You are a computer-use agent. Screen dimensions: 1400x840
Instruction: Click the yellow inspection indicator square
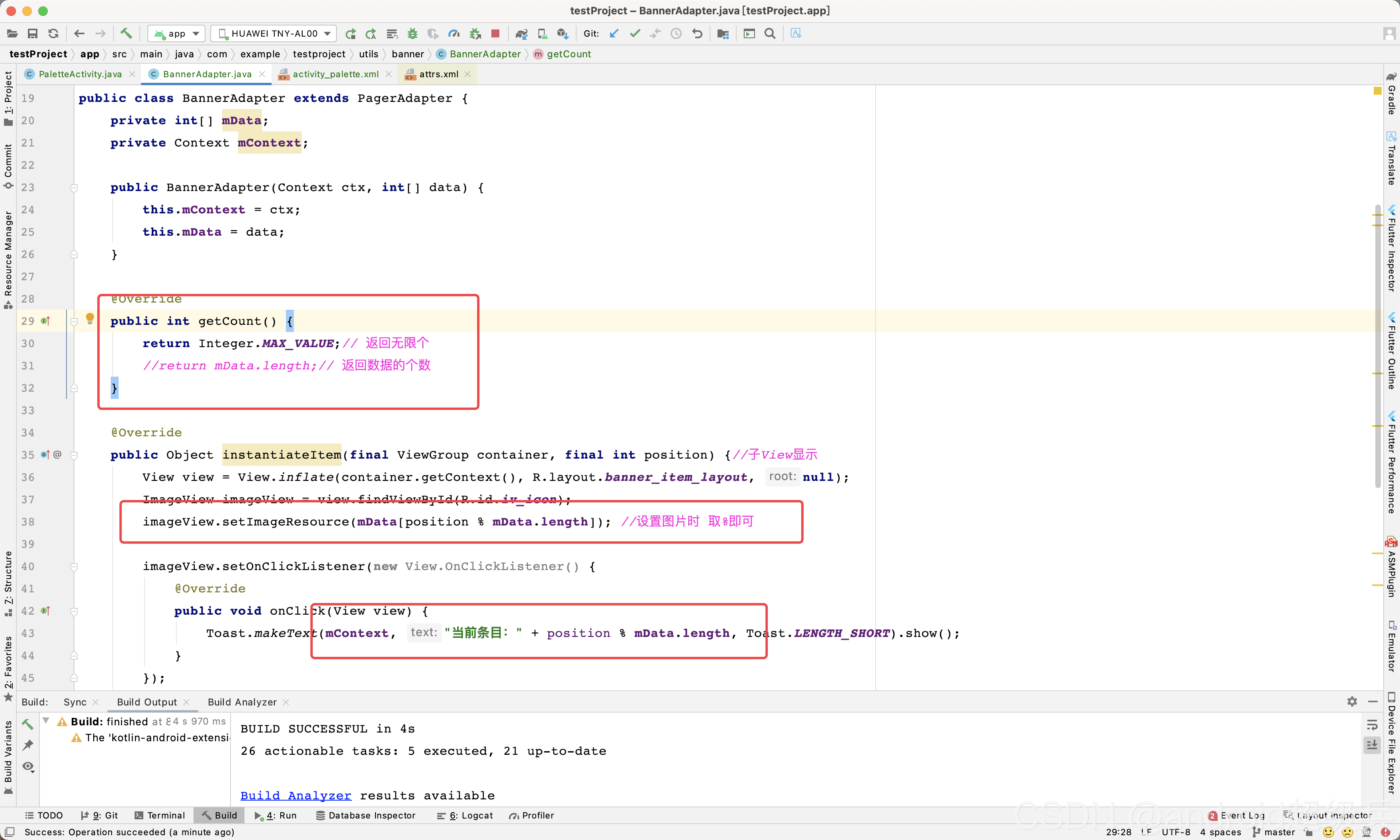[1377, 90]
